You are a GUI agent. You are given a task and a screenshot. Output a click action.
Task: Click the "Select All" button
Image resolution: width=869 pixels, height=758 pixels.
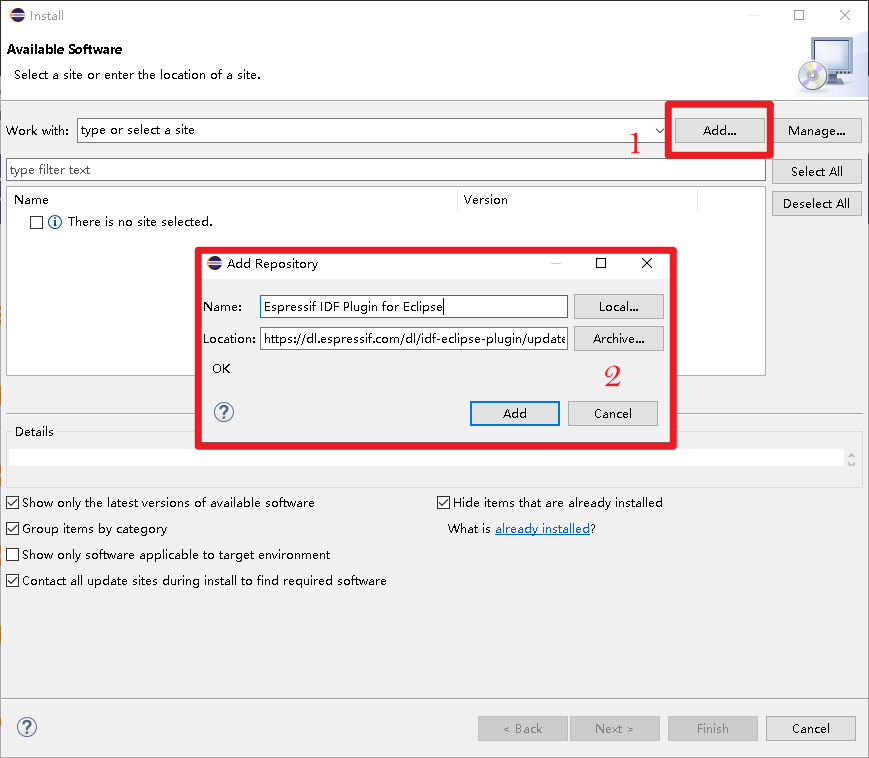click(x=816, y=171)
